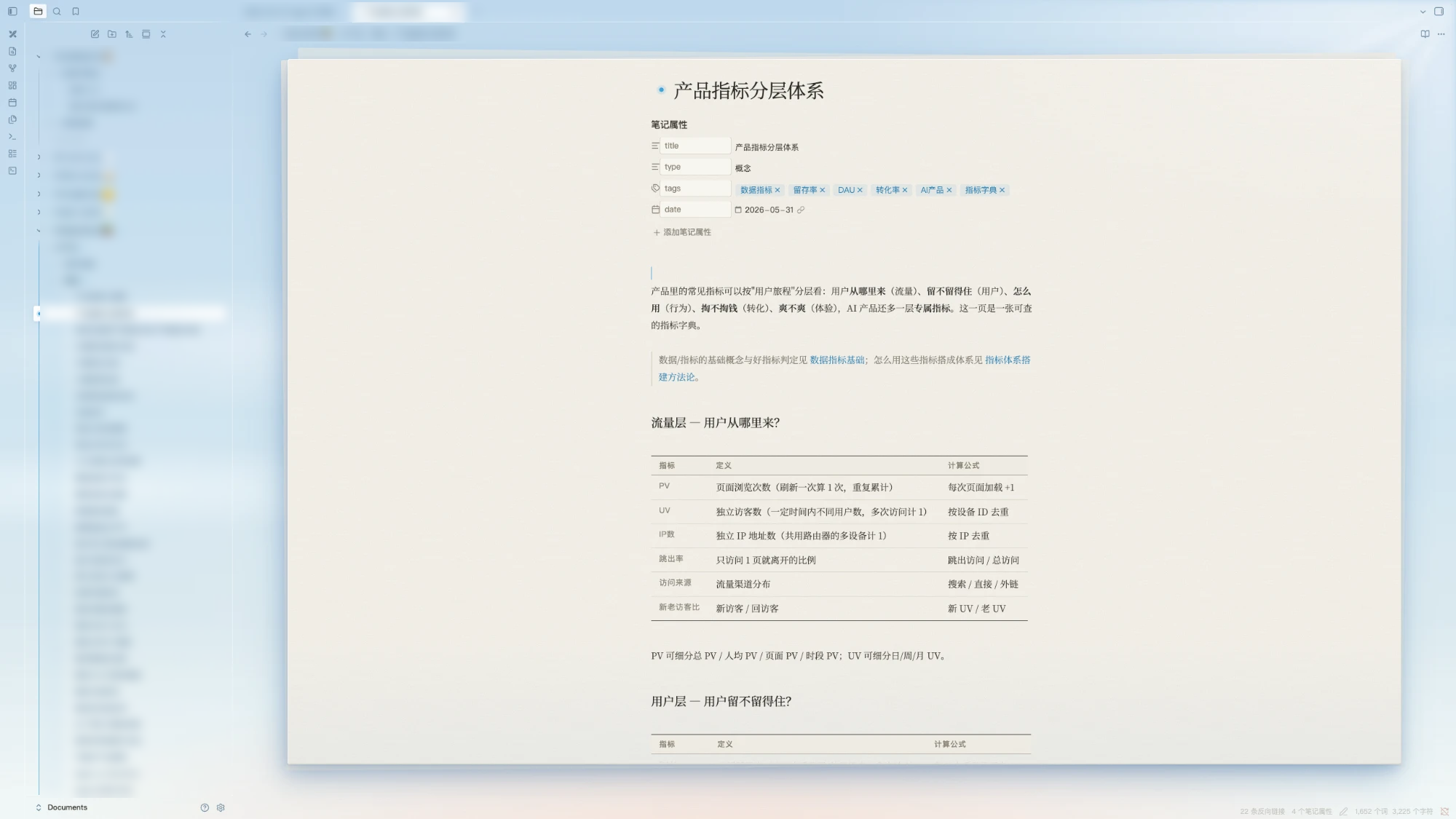
Task: Remove the 数据指标 tag
Action: click(778, 190)
